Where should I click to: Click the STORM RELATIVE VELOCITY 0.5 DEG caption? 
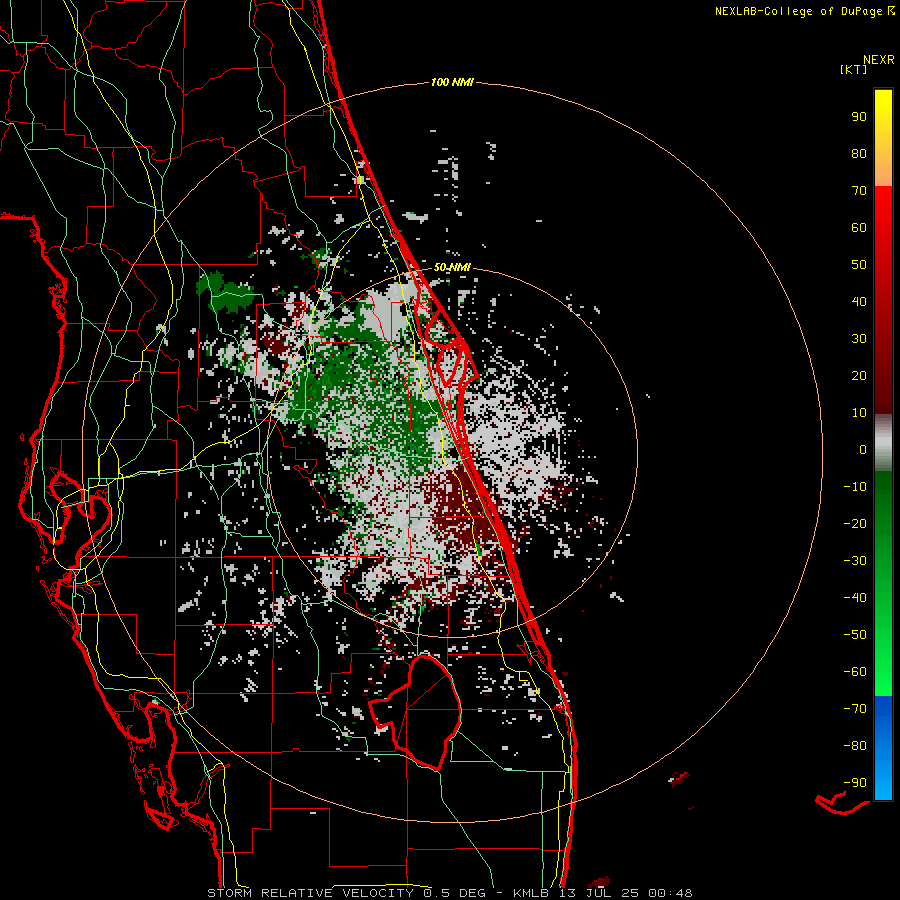[346, 893]
